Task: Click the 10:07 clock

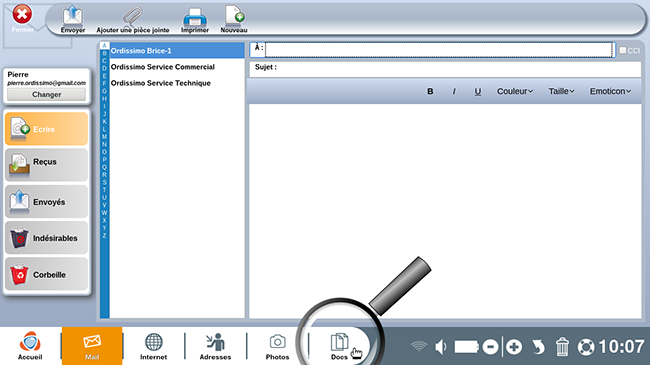Action: coord(621,346)
